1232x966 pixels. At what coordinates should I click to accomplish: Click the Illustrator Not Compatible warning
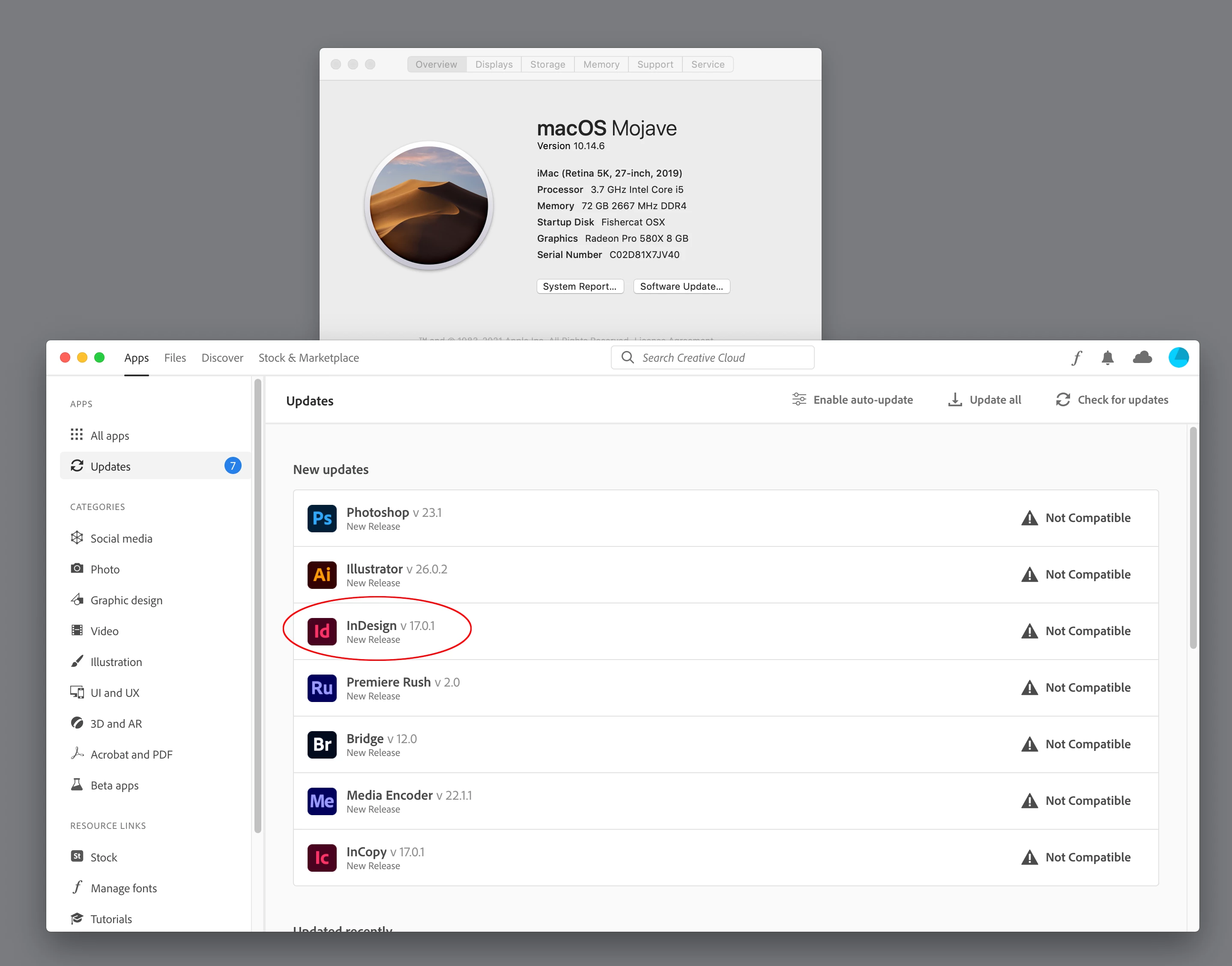click(1076, 575)
